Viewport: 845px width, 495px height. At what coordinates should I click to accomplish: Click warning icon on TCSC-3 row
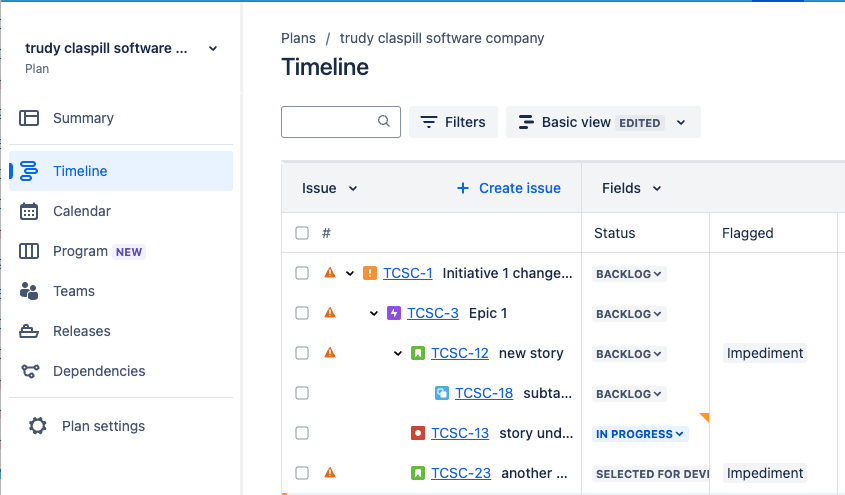(330, 312)
